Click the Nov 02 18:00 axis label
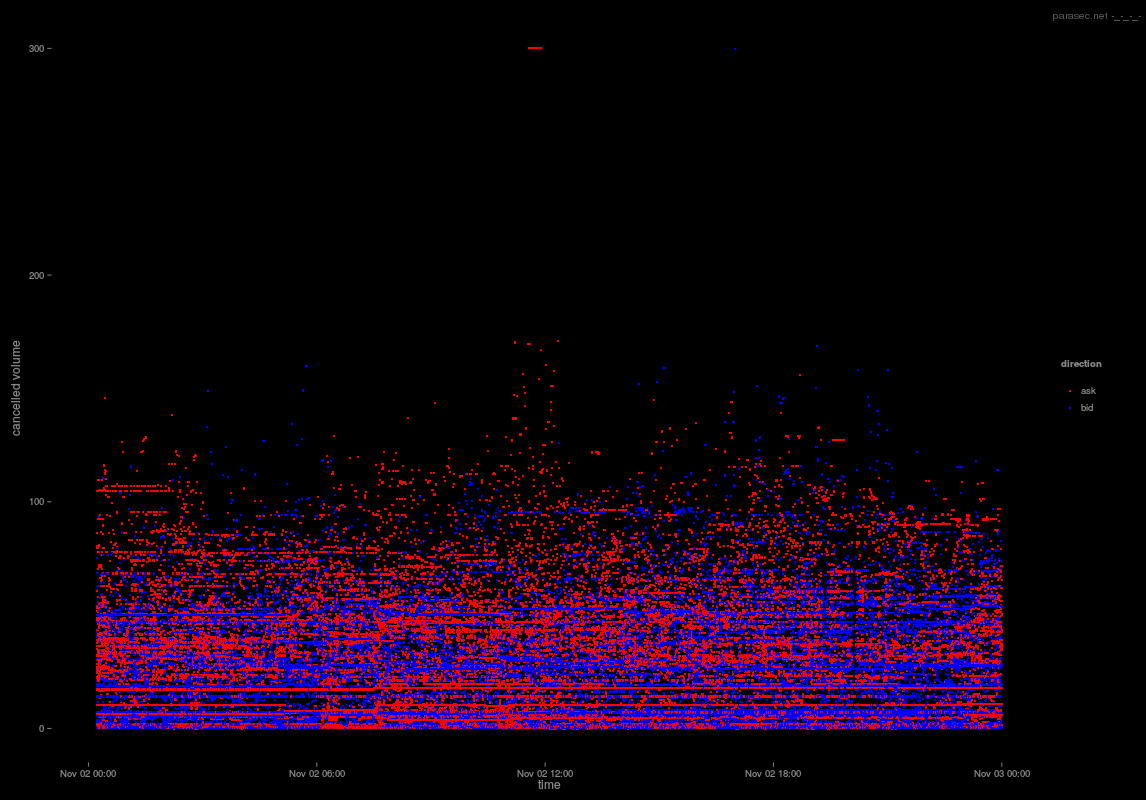 [x=772, y=773]
